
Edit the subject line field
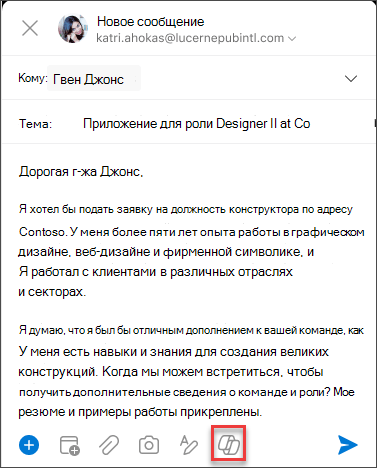pyautogui.click(x=196, y=124)
